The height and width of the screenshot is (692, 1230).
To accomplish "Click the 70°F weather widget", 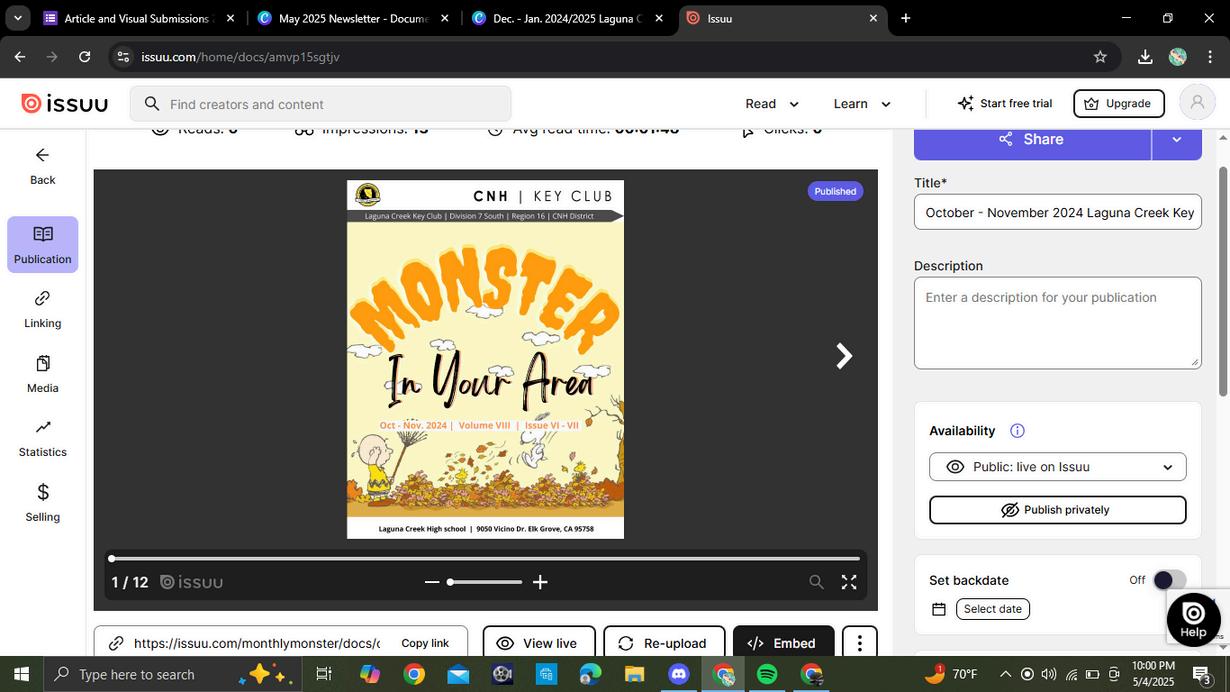I will click(951, 674).
